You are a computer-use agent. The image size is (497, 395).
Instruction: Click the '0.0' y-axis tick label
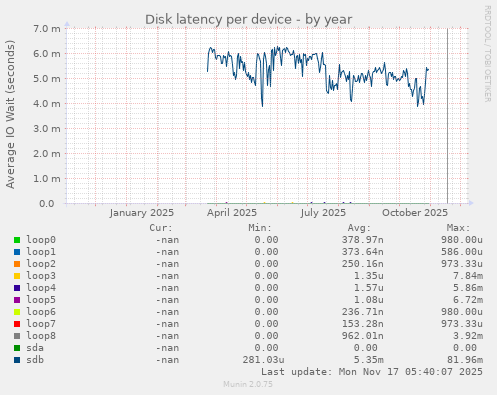point(47,204)
